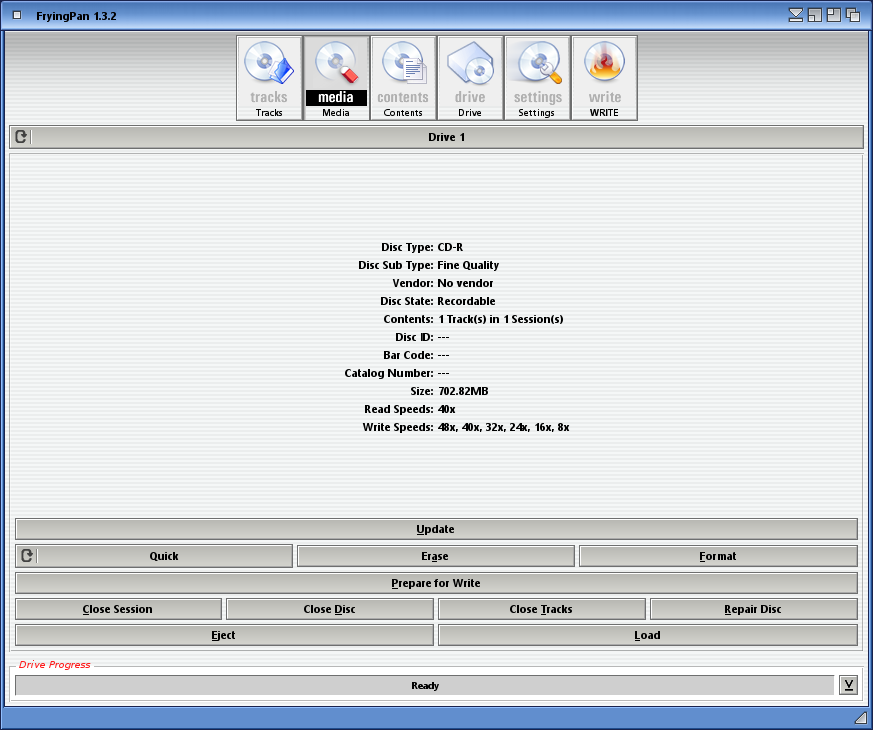Expand the drive progress details arrow
The image size is (873, 730).
click(x=848, y=685)
